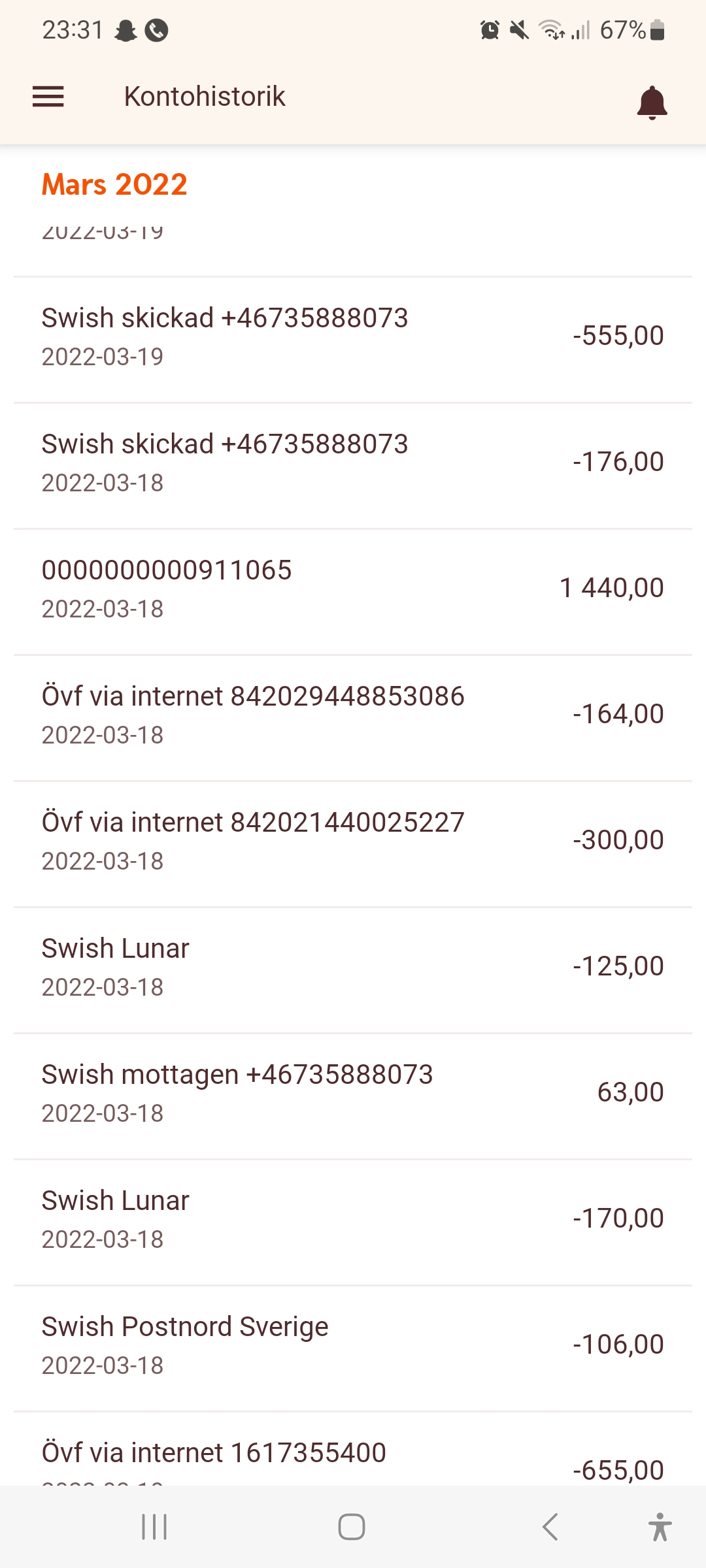Viewport: 706px width, 1568px height.
Task: Open Övf via internet 842021440025227 transfer
Action: 353,841
